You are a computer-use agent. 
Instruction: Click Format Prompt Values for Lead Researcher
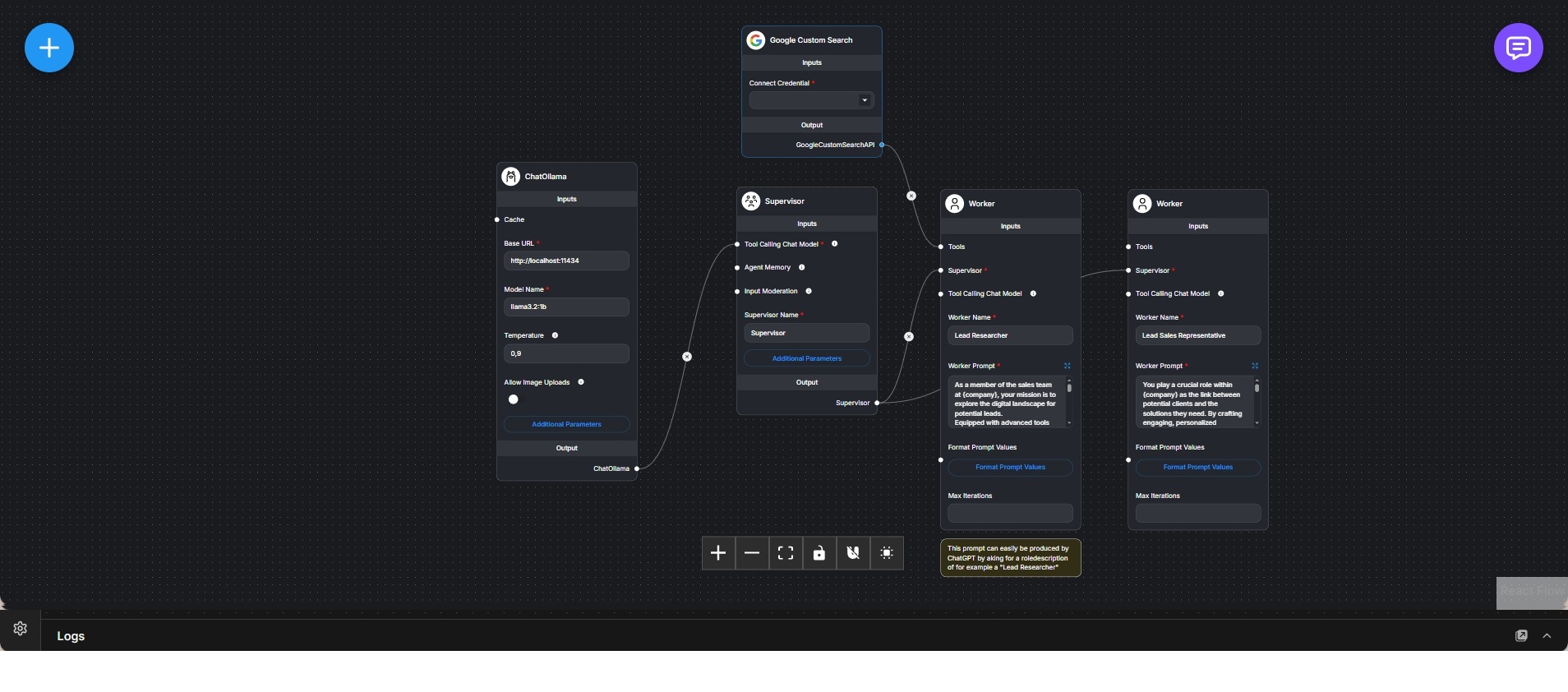pyautogui.click(x=1010, y=467)
